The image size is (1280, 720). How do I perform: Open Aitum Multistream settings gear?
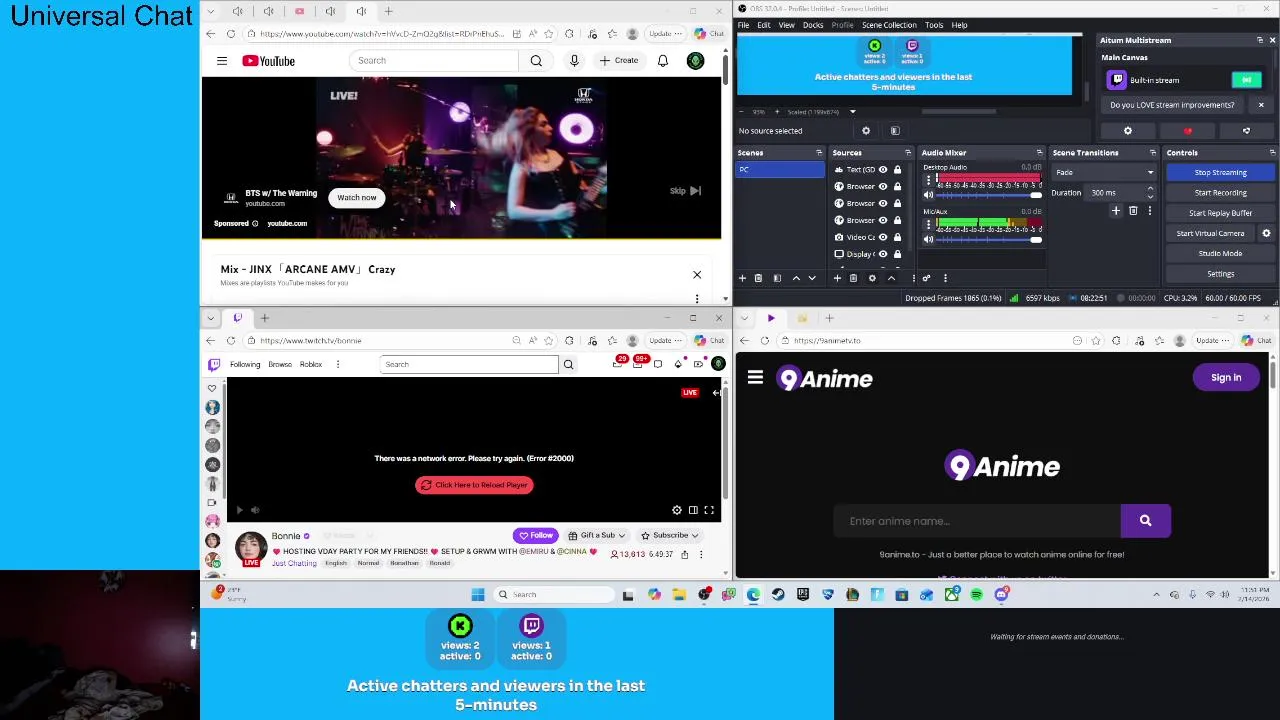(1128, 131)
